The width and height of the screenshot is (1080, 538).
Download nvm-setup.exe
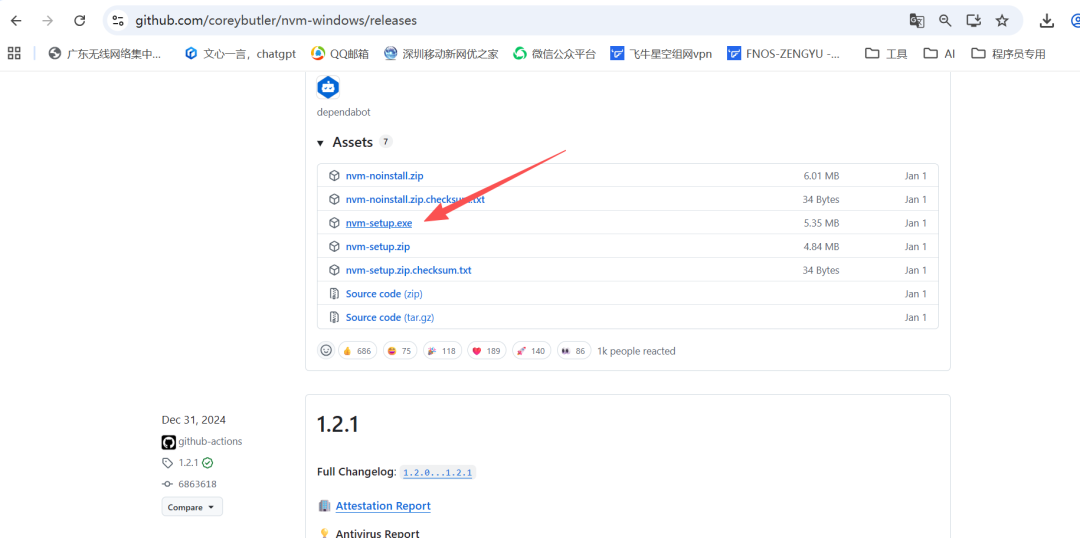click(379, 223)
